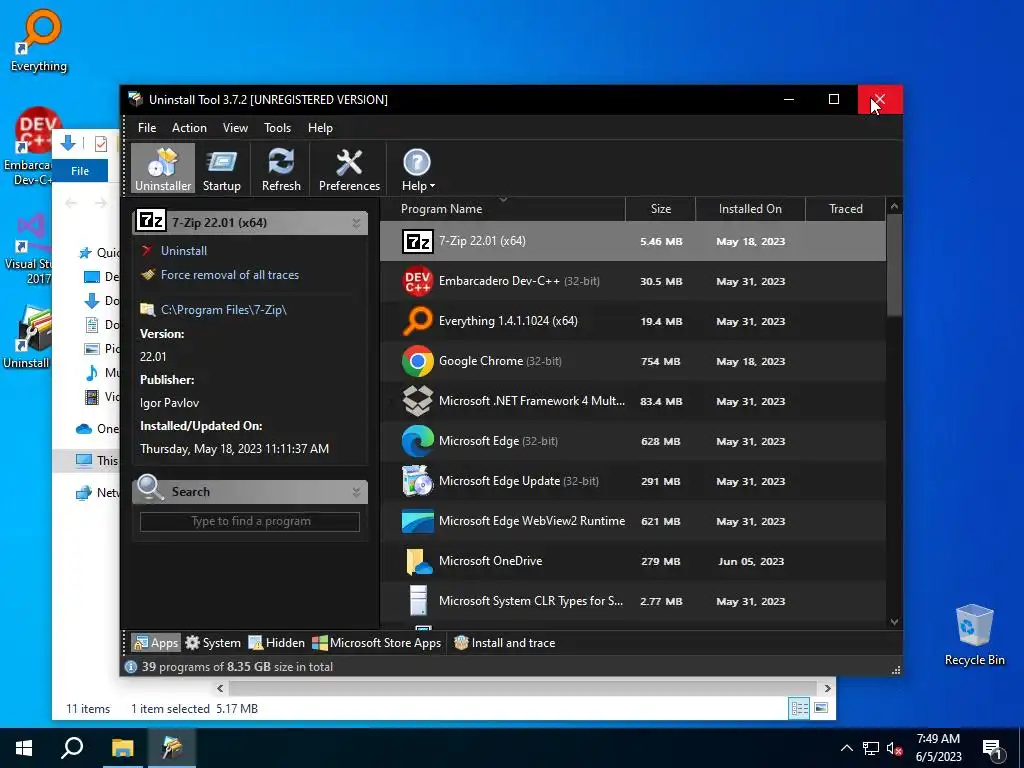Screen dimensions: 1024x768
Task: Sort by Size column header
Action: coord(660,209)
